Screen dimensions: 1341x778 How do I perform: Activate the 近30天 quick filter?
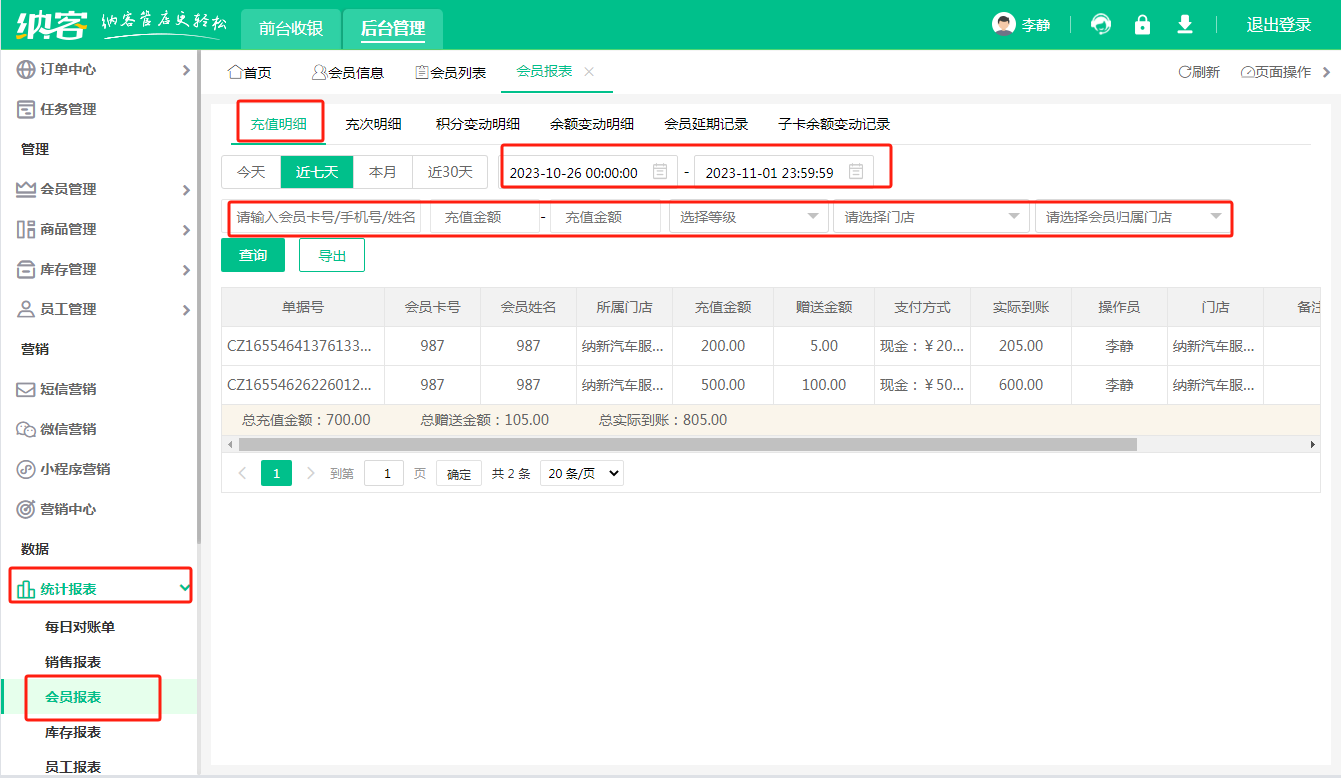[x=449, y=171]
